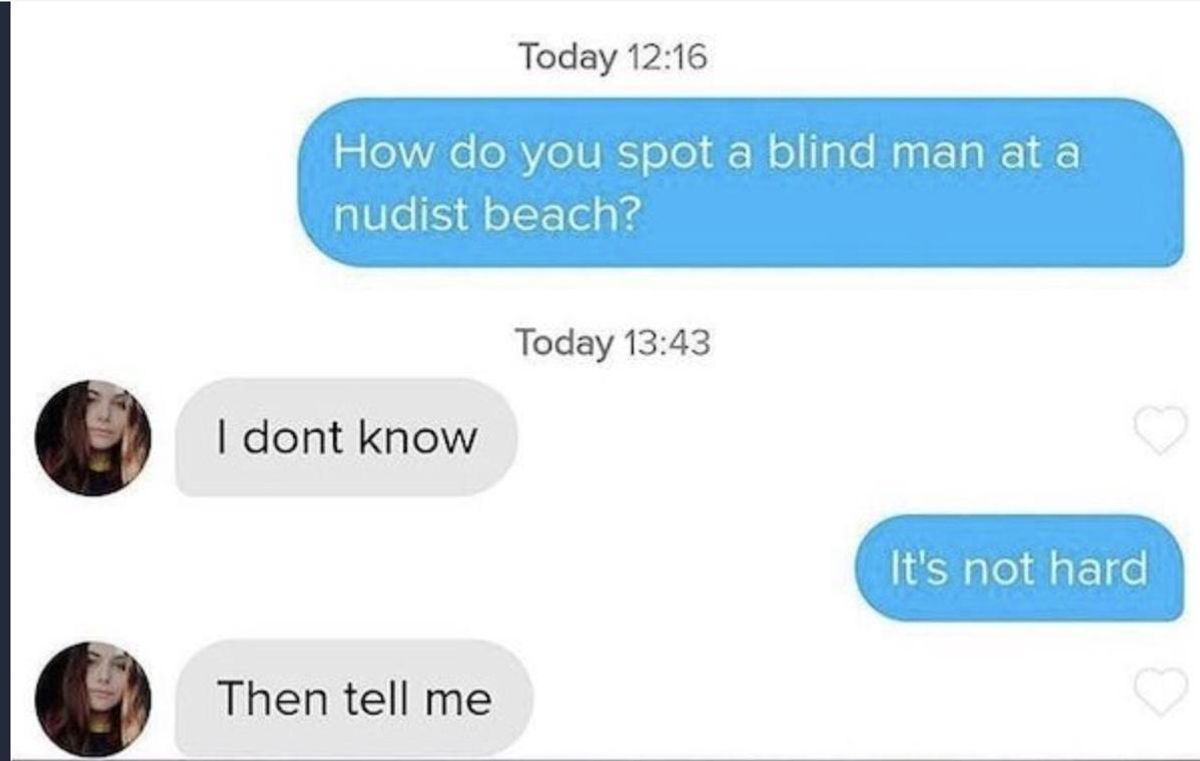View the match's avatar in last received message
Viewport: 1200px width, 761px height.
93,699
